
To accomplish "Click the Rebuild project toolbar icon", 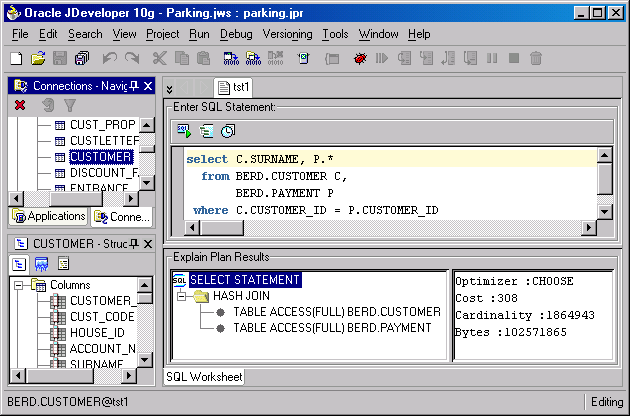I will (x=254, y=59).
